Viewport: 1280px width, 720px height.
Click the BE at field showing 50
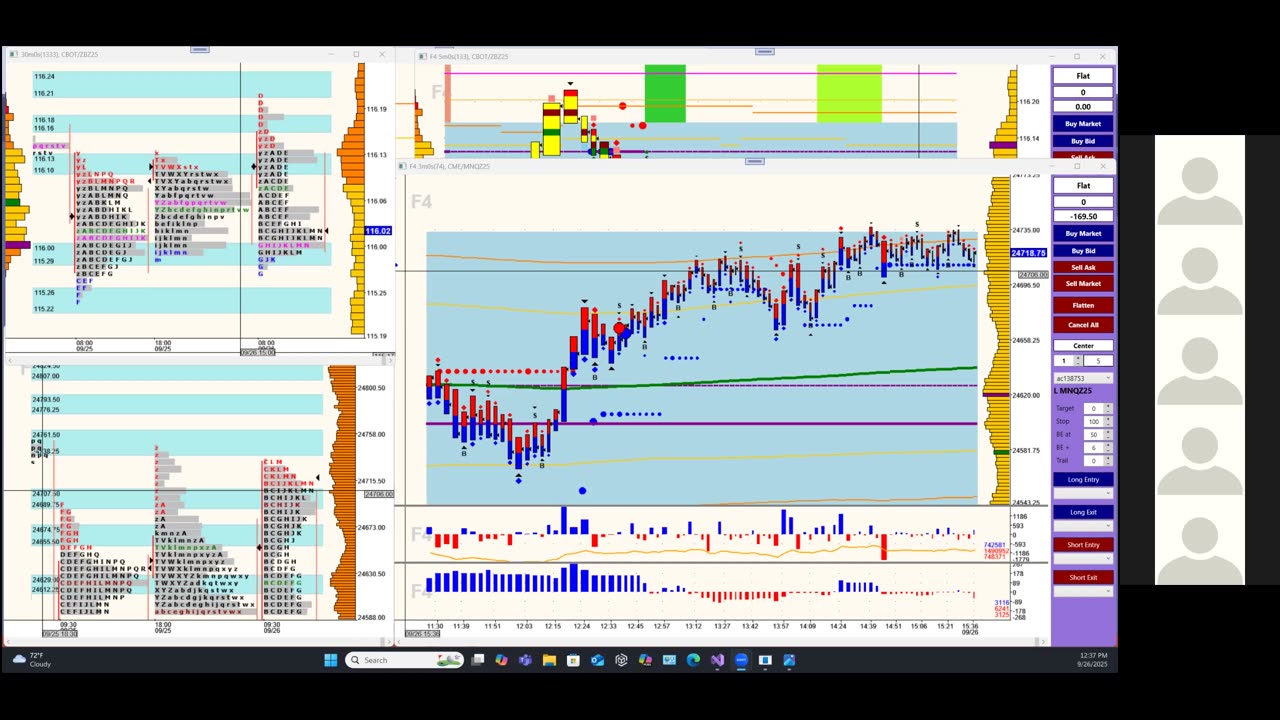click(x=1093, y=435)
